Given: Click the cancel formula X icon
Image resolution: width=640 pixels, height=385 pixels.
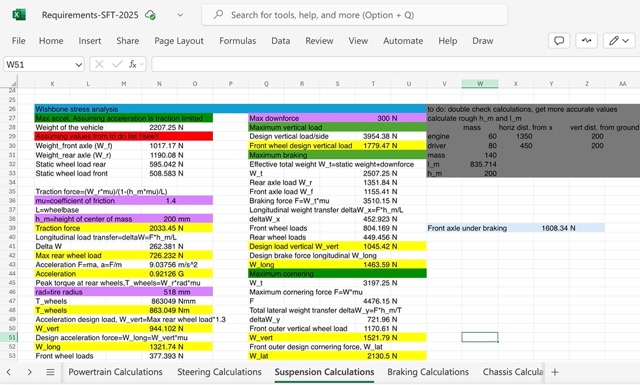Looking at the screenshot, I should click(99, 64).
